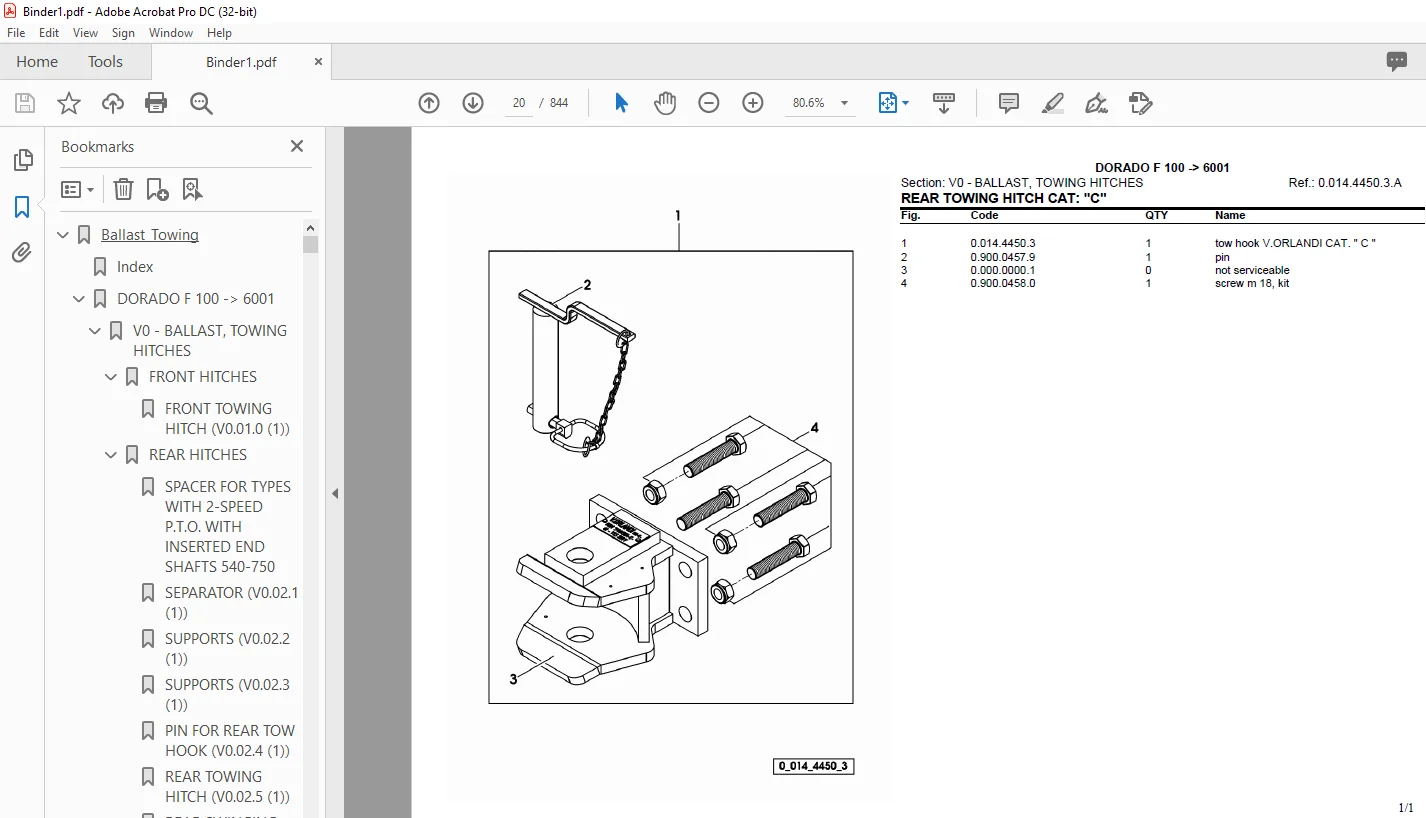Select the Highlight text pen tool
The height and width of the screenshot is (818, 1426).
point(1053,103)
